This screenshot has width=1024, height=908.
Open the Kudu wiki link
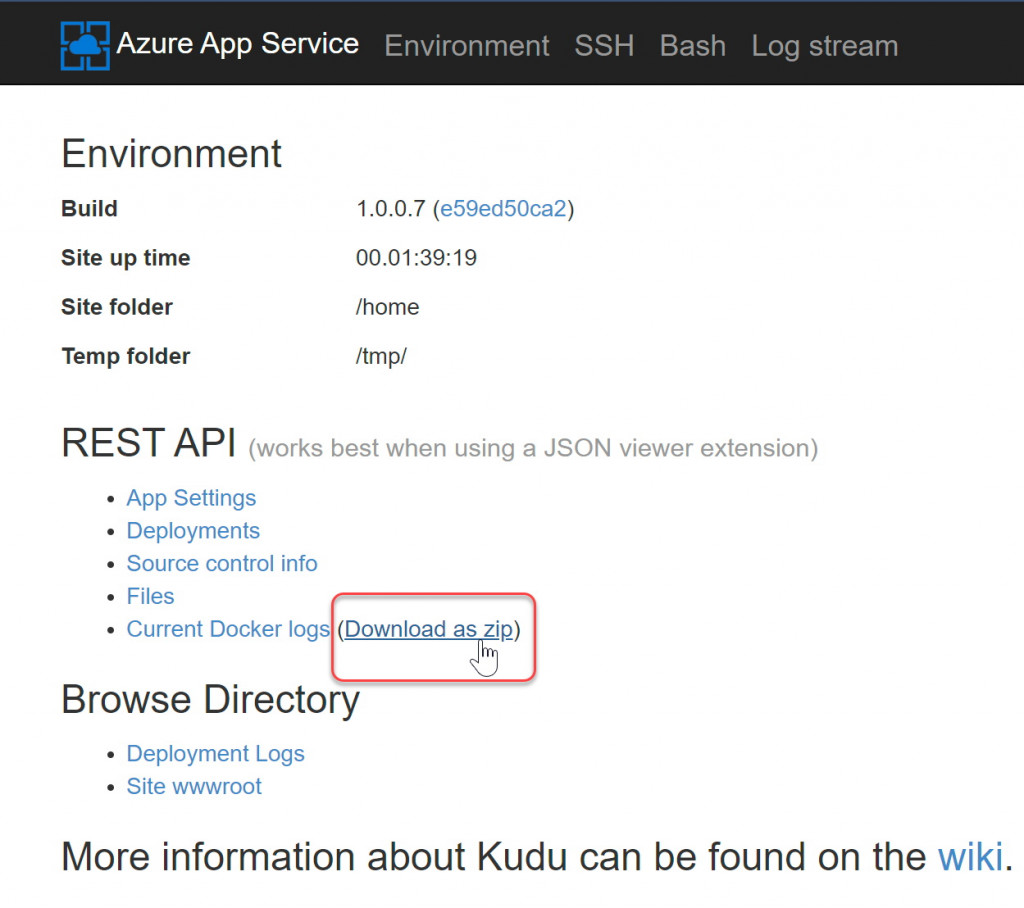coord(969,857)
